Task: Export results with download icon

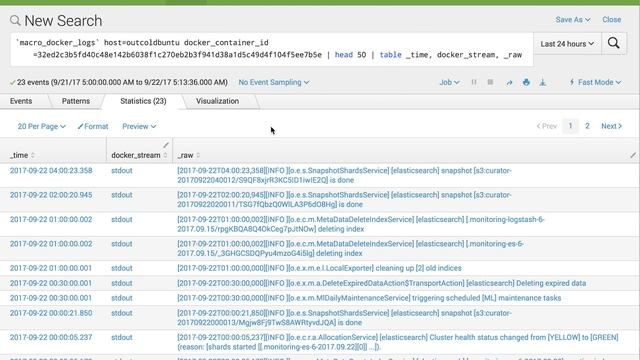Action: pos(542,82)
